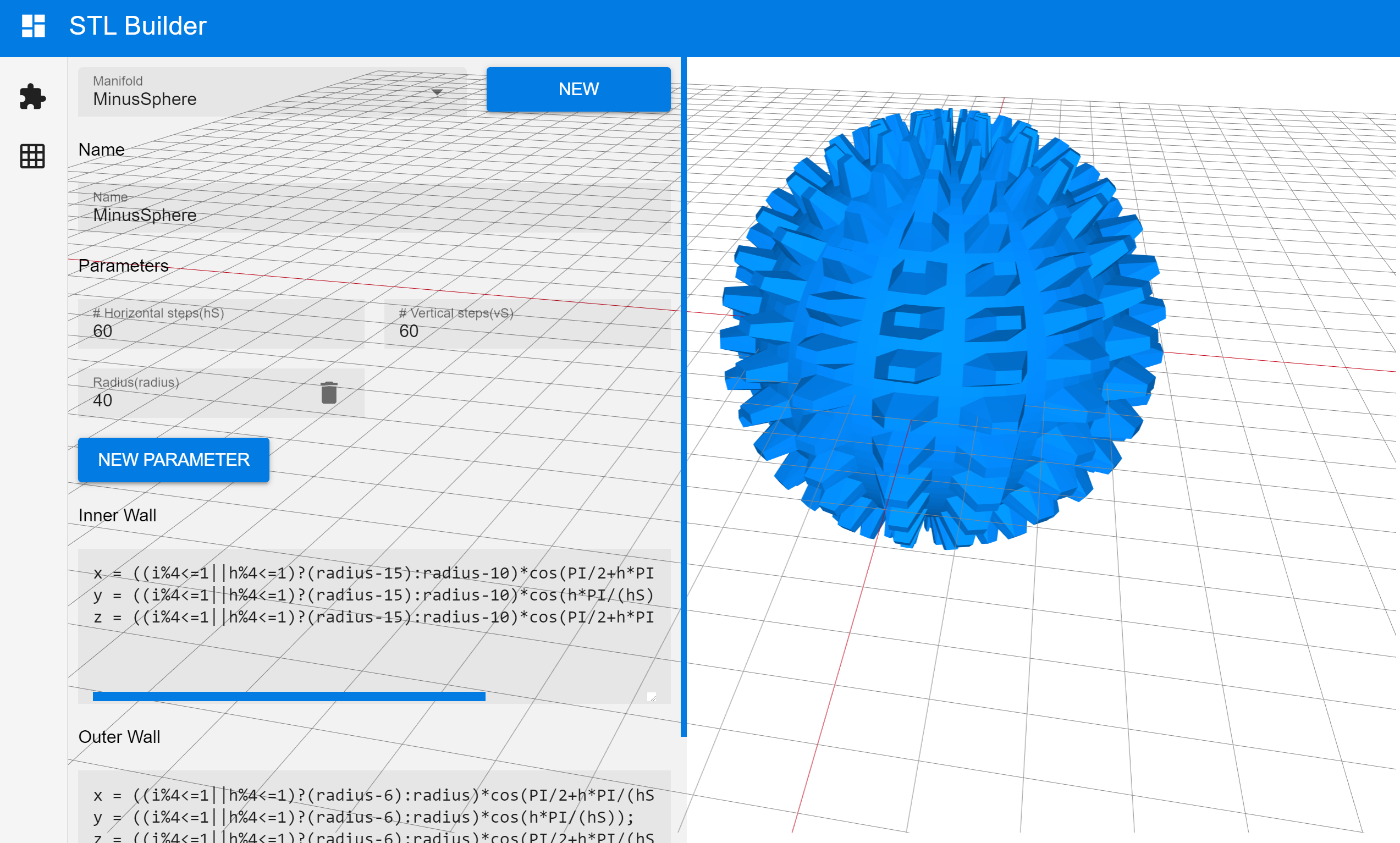The image size is (1400, 843).
Task: Click the Outer Wall heading
Action: click(119, 737)
